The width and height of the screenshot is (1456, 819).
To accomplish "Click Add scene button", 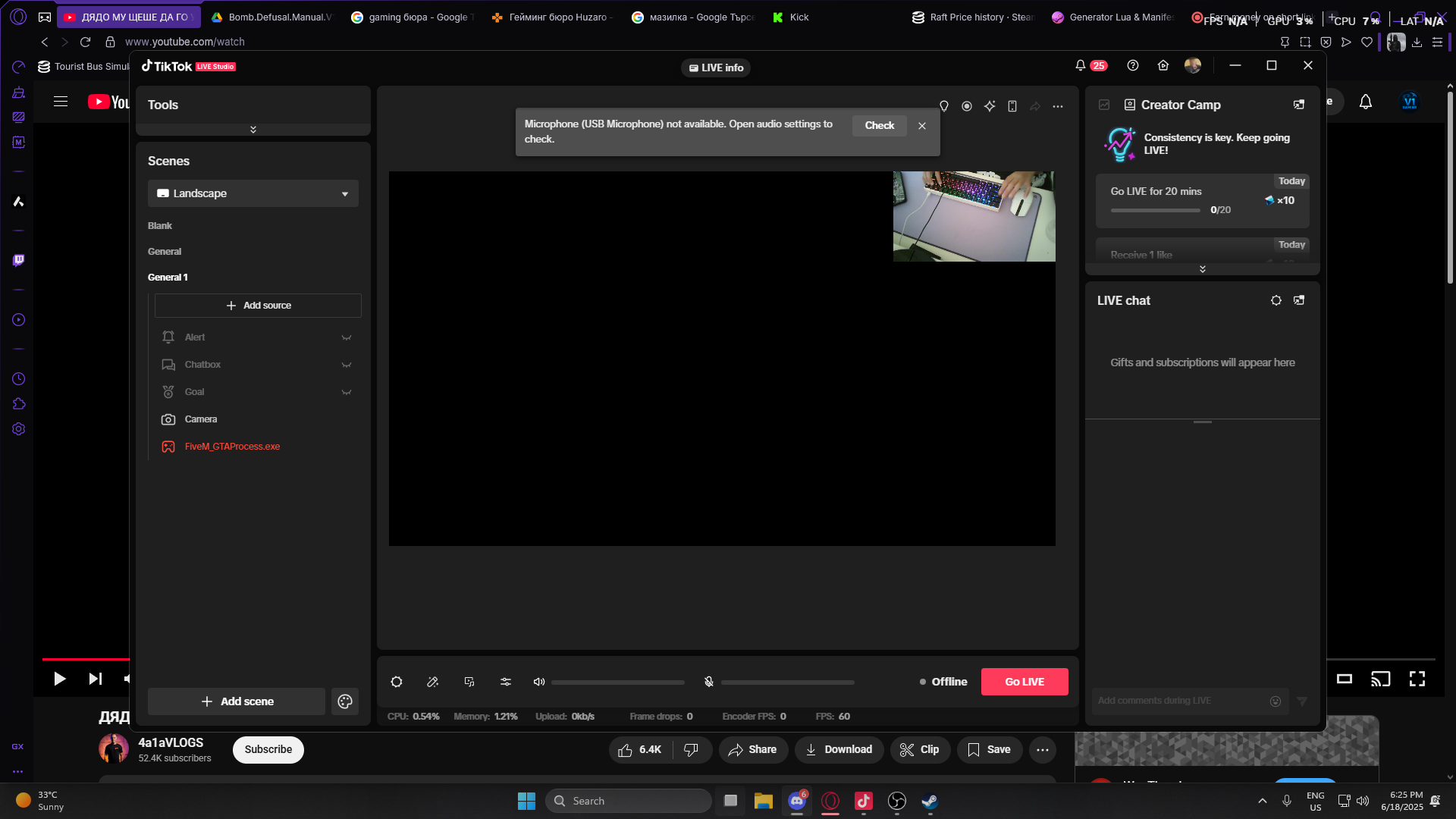I will pyautogui.click(x=237, y=701).
